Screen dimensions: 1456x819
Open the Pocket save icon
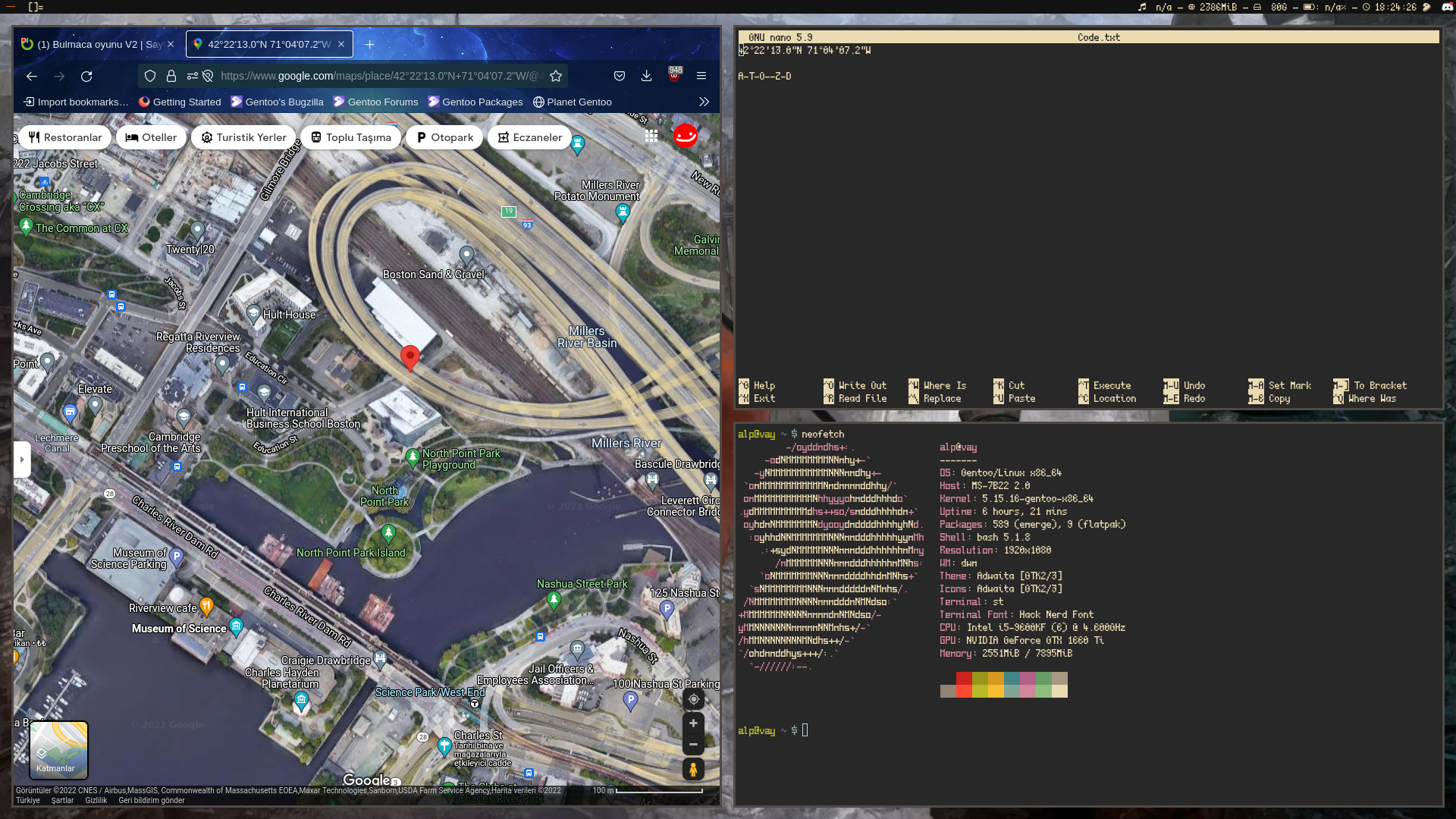tap(620, 76)
